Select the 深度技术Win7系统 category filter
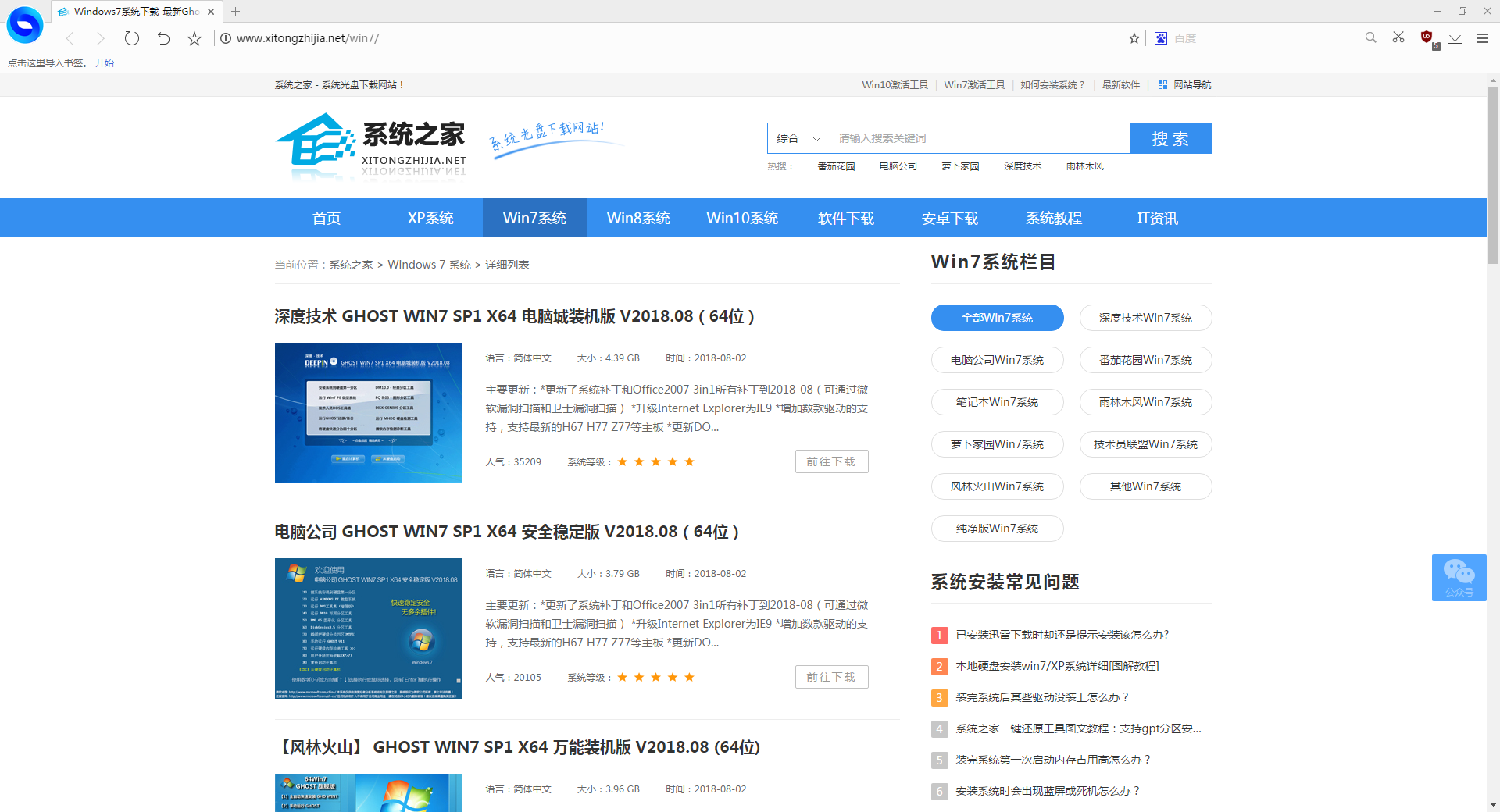 click(1145, 318)
